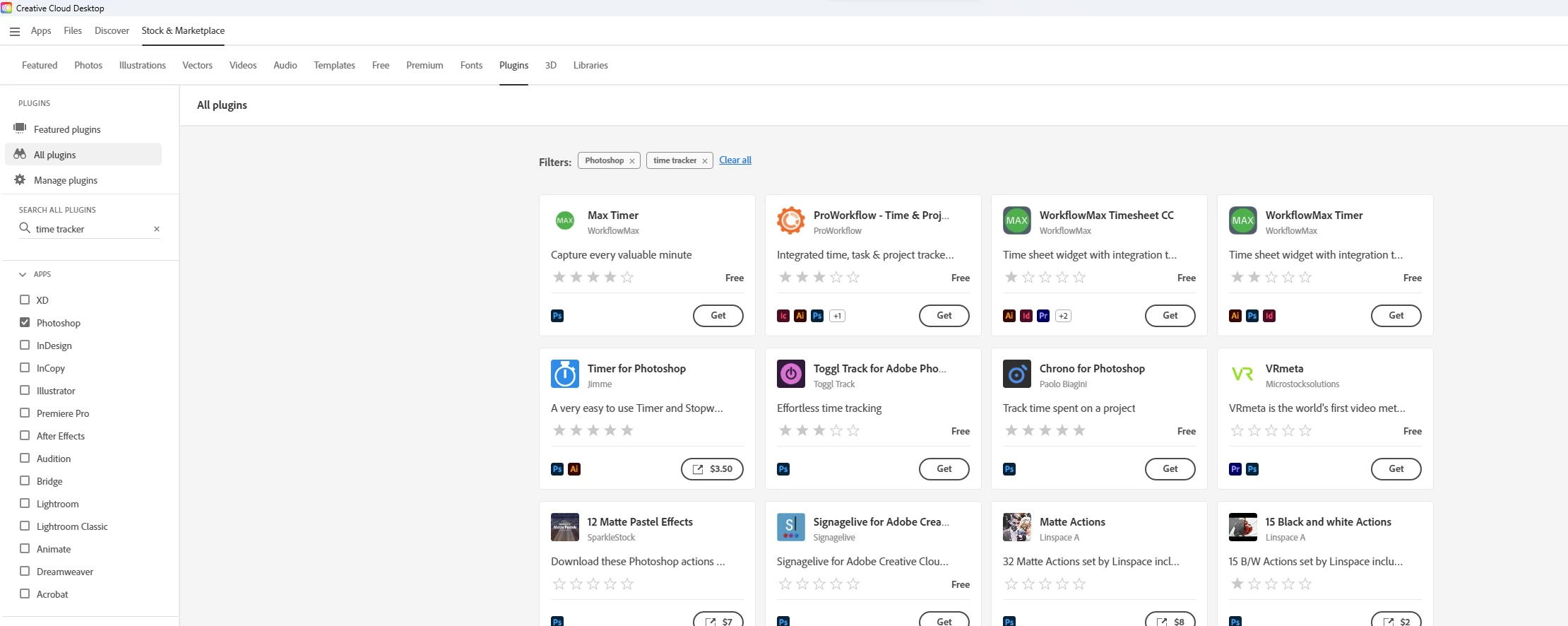1568x626 pixels.
Task: Click +1 more apps badge on ProWorkflow
Action: coord(837,316)
